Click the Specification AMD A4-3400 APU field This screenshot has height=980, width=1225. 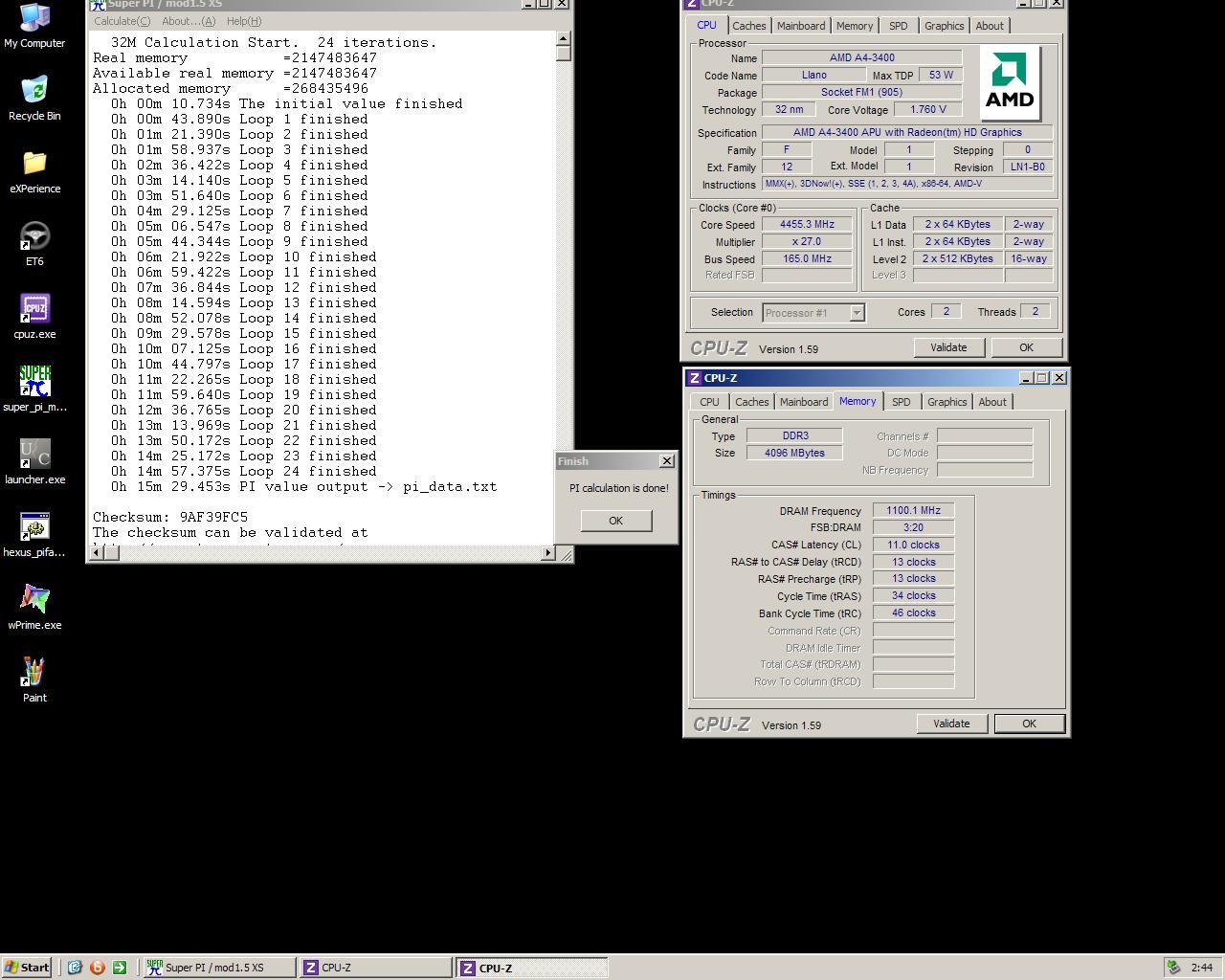[x=907, y=132]
